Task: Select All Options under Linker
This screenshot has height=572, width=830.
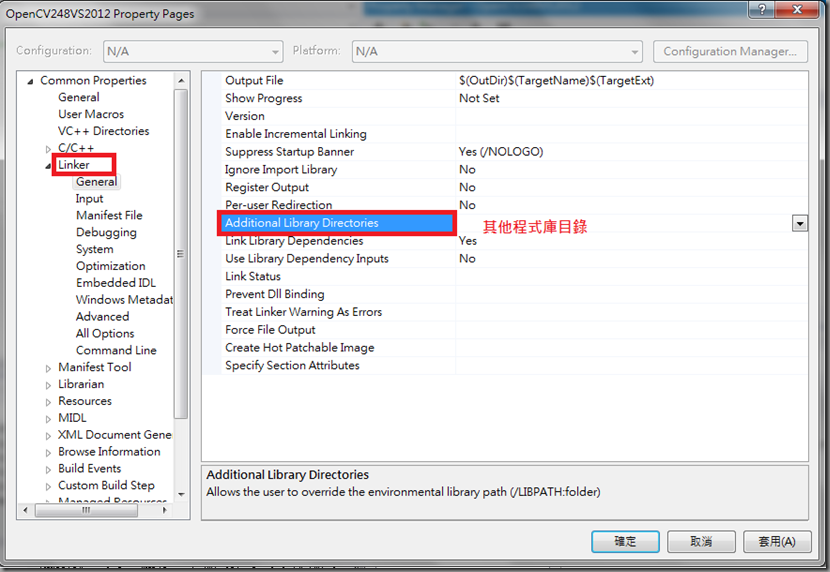Action: 105,334
